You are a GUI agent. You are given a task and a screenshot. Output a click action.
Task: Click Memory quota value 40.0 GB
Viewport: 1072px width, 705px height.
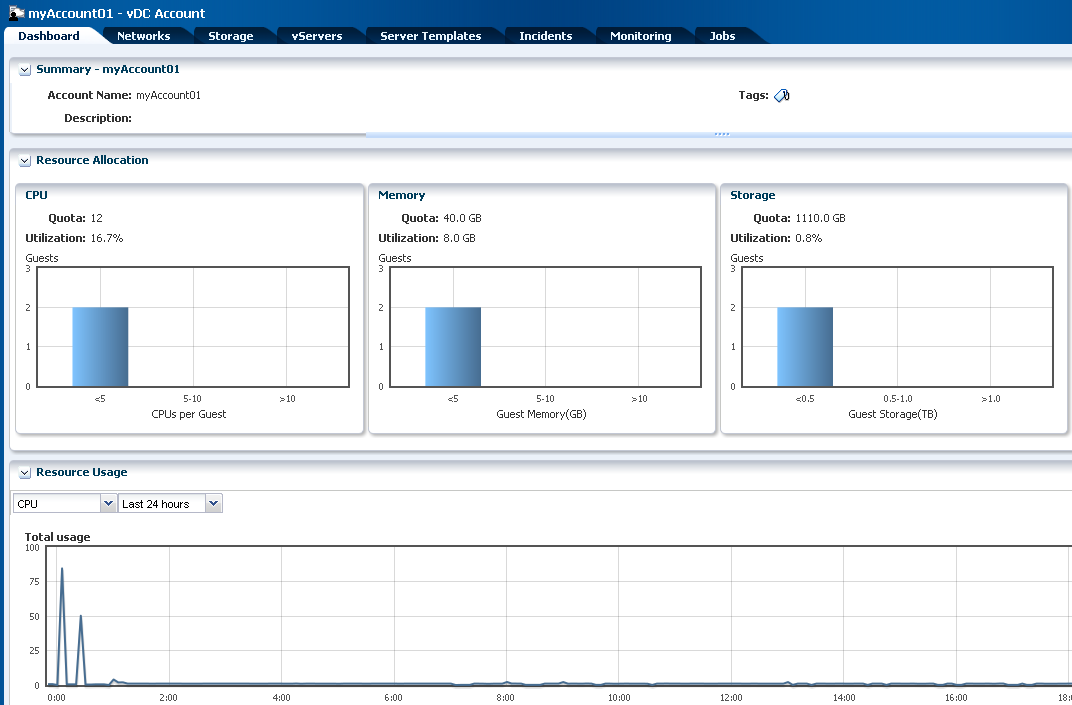point(462,218)
